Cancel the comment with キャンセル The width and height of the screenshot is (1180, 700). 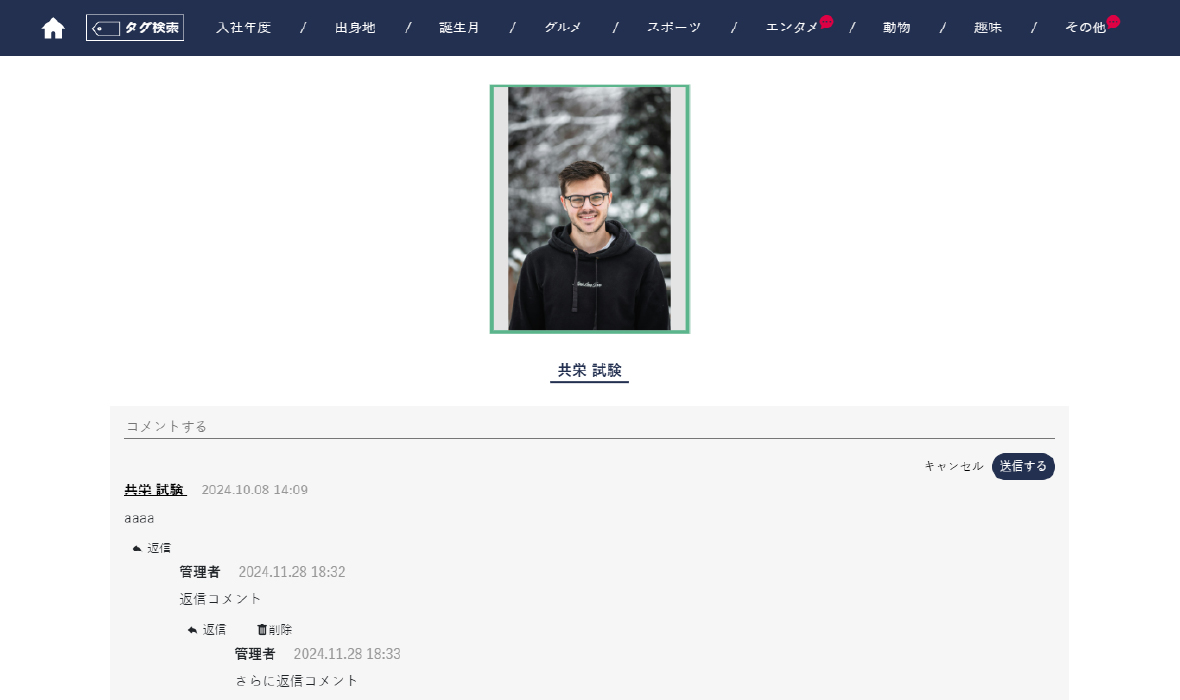point(953,466)
